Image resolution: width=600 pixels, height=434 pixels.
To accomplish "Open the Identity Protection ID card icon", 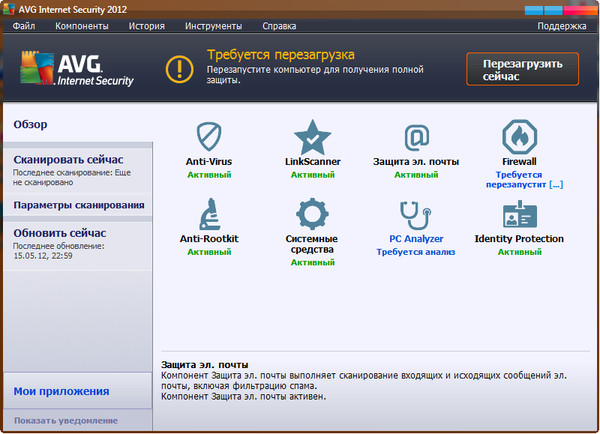I will pyautogui.click(x=519, y=214).
